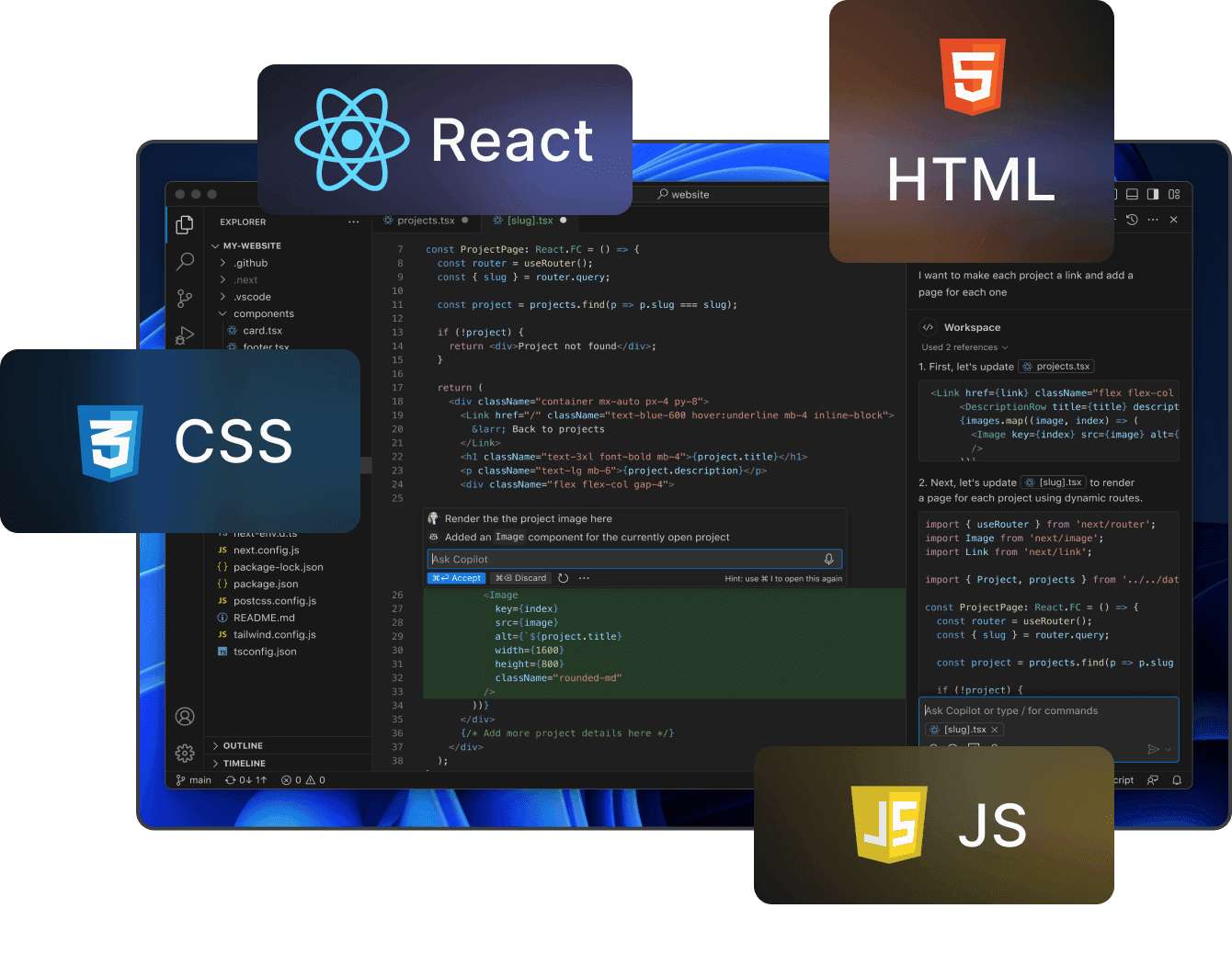The width and height of the screenshot is (1232, 965).
Task: Click the rerun icon beside Discard
Action: [564, 578]
